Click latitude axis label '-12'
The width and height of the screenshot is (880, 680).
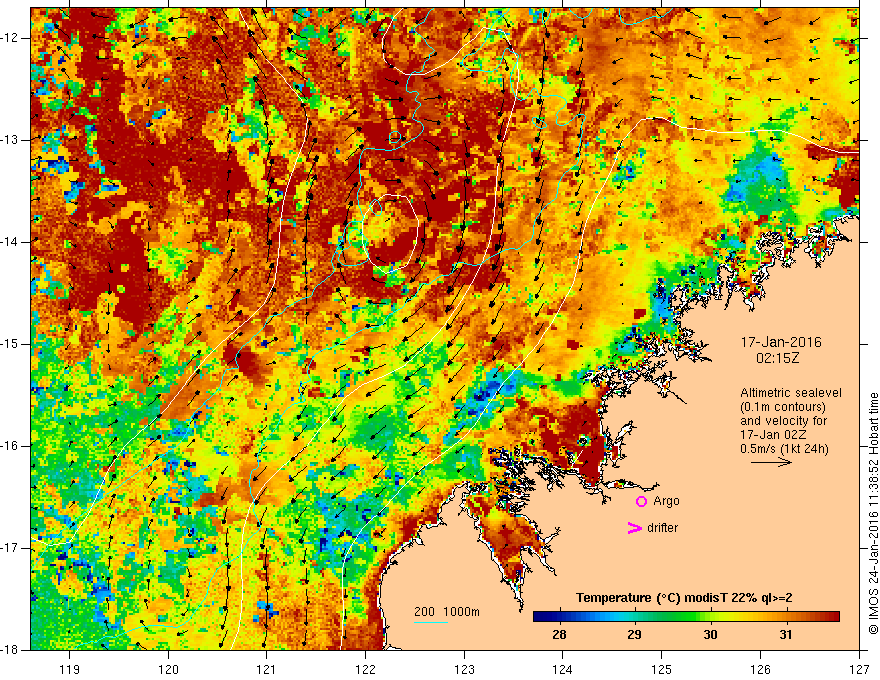tap(10, 38)
